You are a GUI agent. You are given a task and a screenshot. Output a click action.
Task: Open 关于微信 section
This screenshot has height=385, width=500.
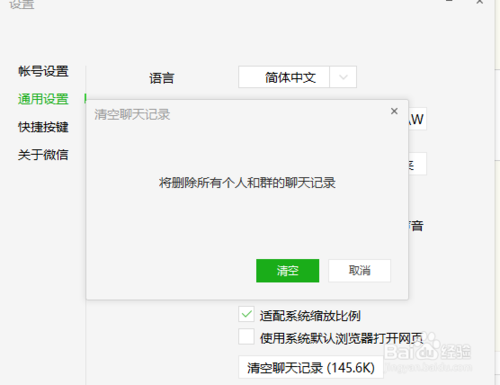pos(43,155)
